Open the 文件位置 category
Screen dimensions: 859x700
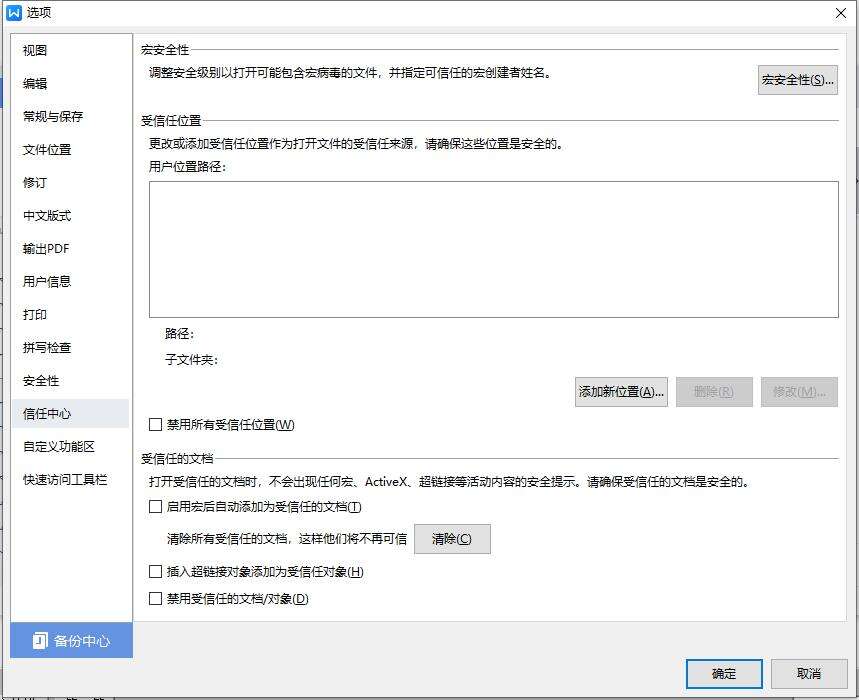coord(47,150)
